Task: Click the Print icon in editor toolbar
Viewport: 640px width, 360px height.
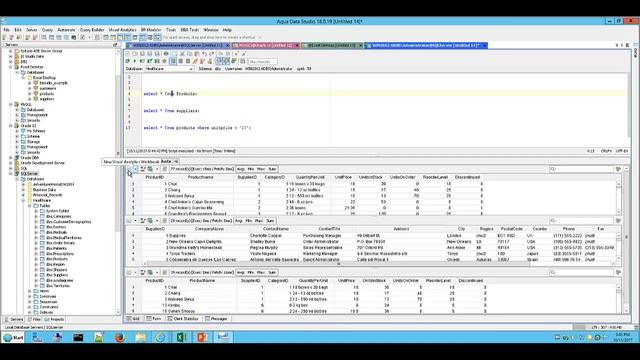Action: [166, 53]
